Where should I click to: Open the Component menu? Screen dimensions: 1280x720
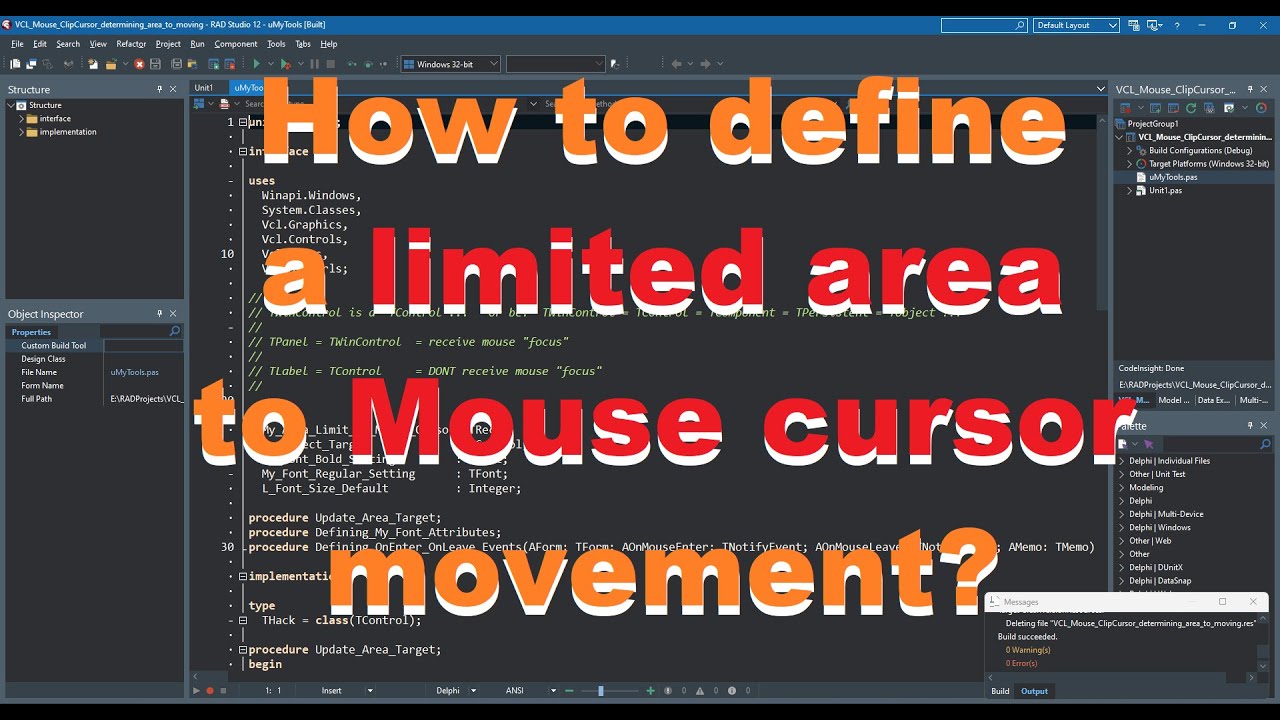236,44
